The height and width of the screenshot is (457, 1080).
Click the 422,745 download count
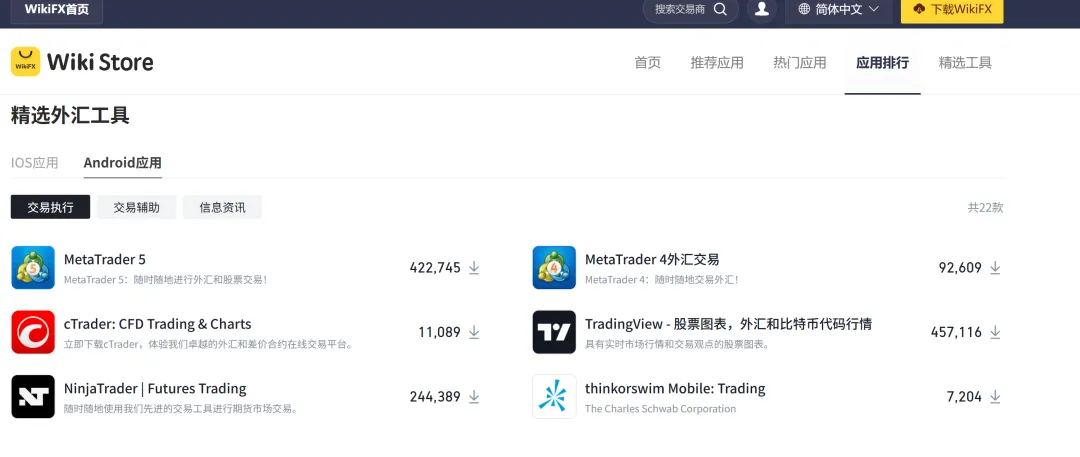435,267
